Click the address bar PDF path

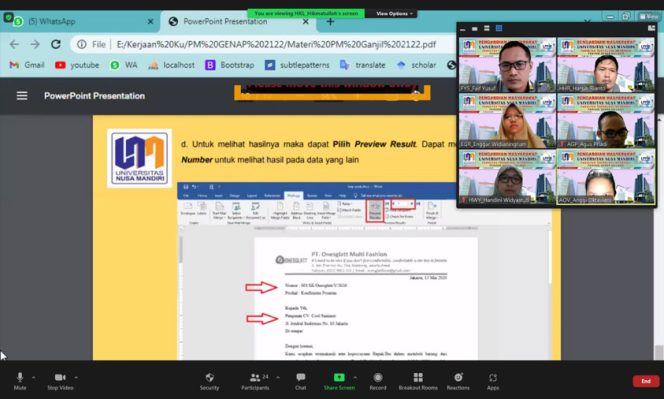click(276, 44)
